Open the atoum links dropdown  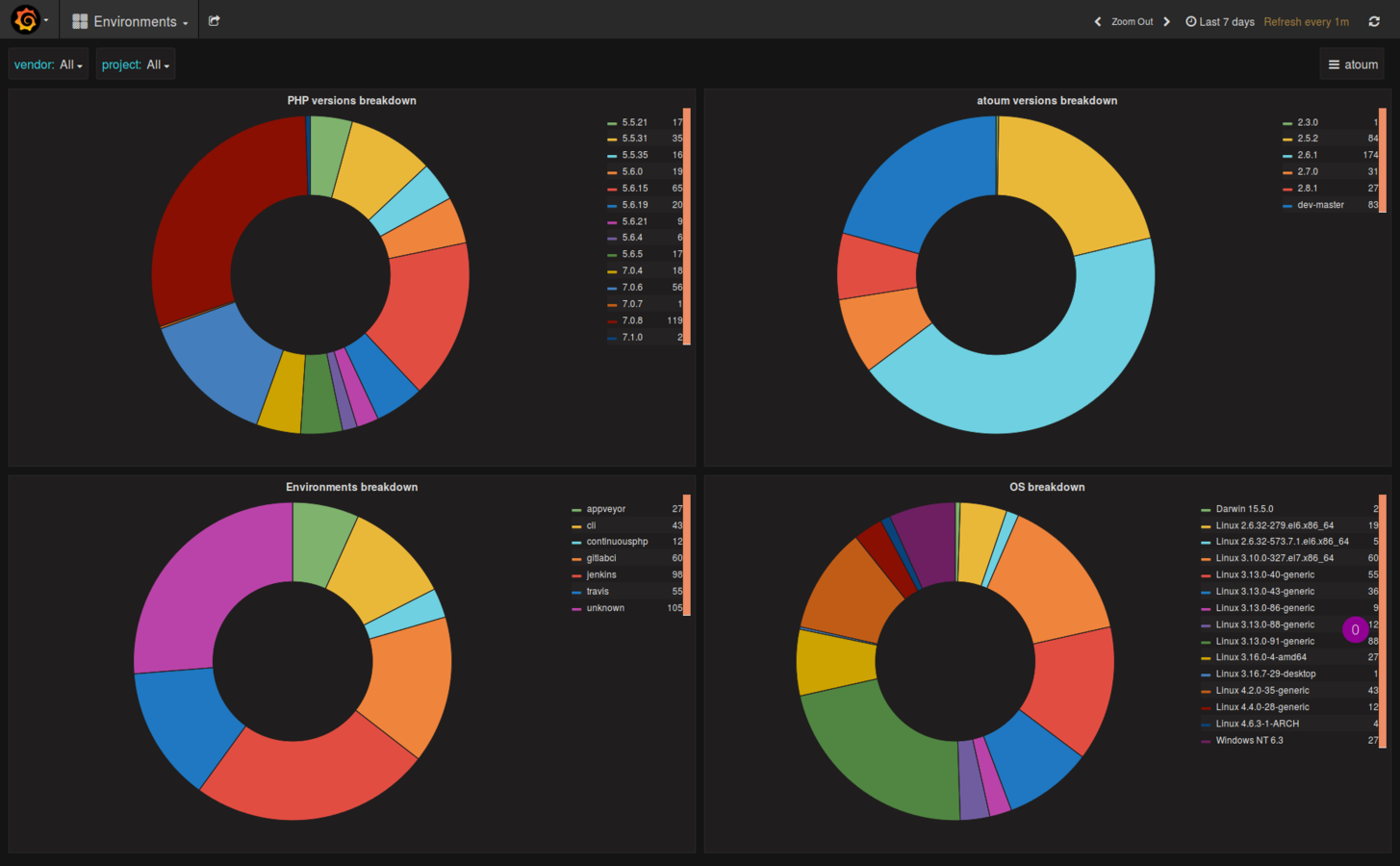pos(1353,64)
